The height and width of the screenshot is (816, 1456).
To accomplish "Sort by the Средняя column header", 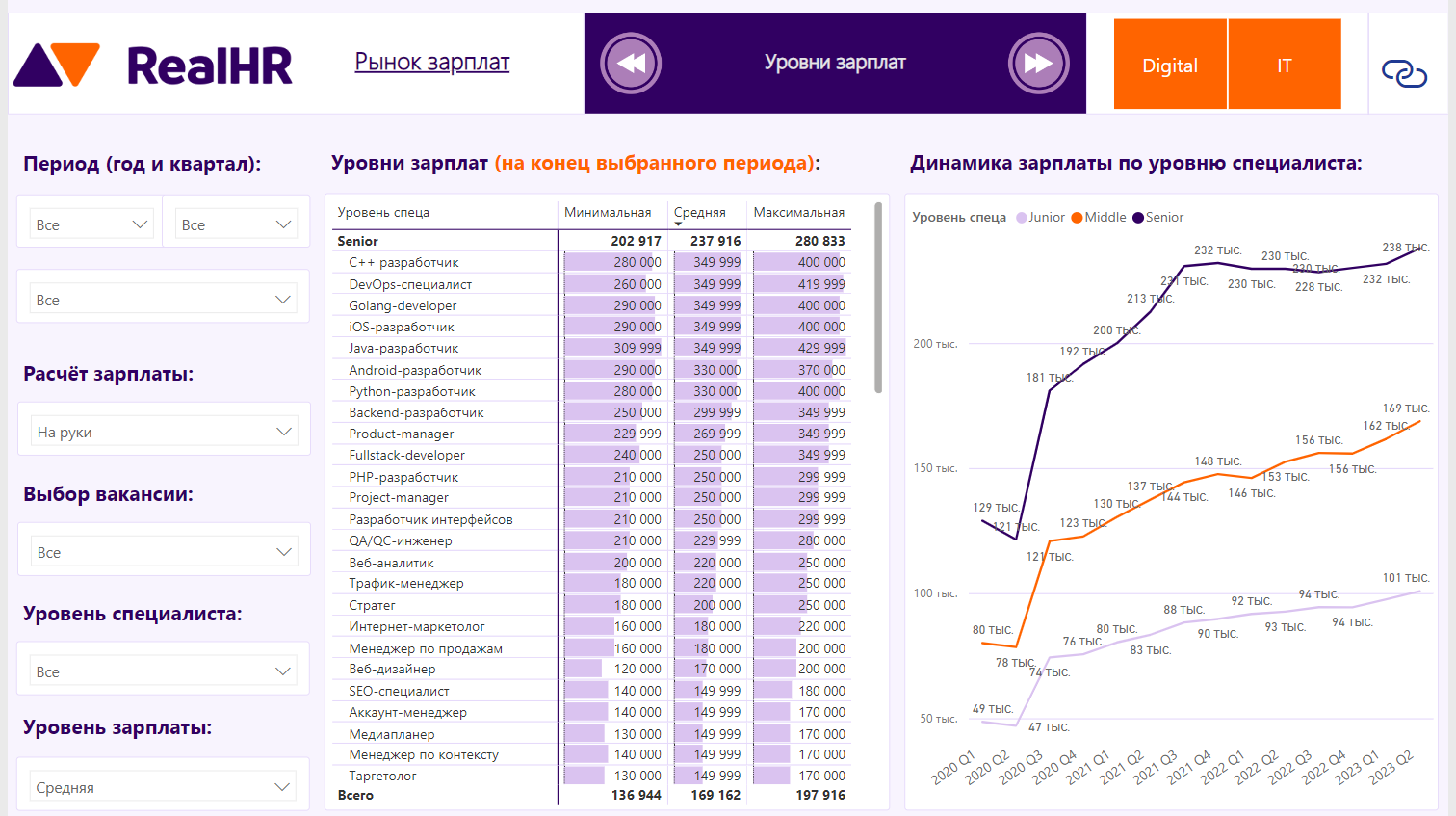I will 700,212.
